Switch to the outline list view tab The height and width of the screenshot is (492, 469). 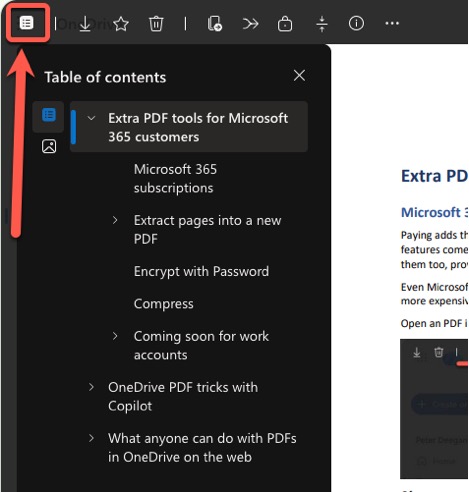pos(49,115)
